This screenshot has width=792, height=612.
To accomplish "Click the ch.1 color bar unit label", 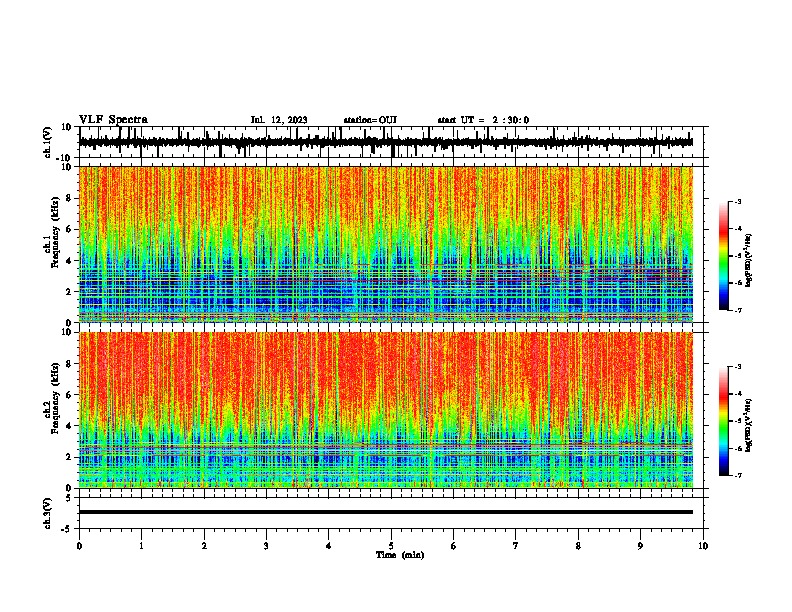I will coord(748,260).
